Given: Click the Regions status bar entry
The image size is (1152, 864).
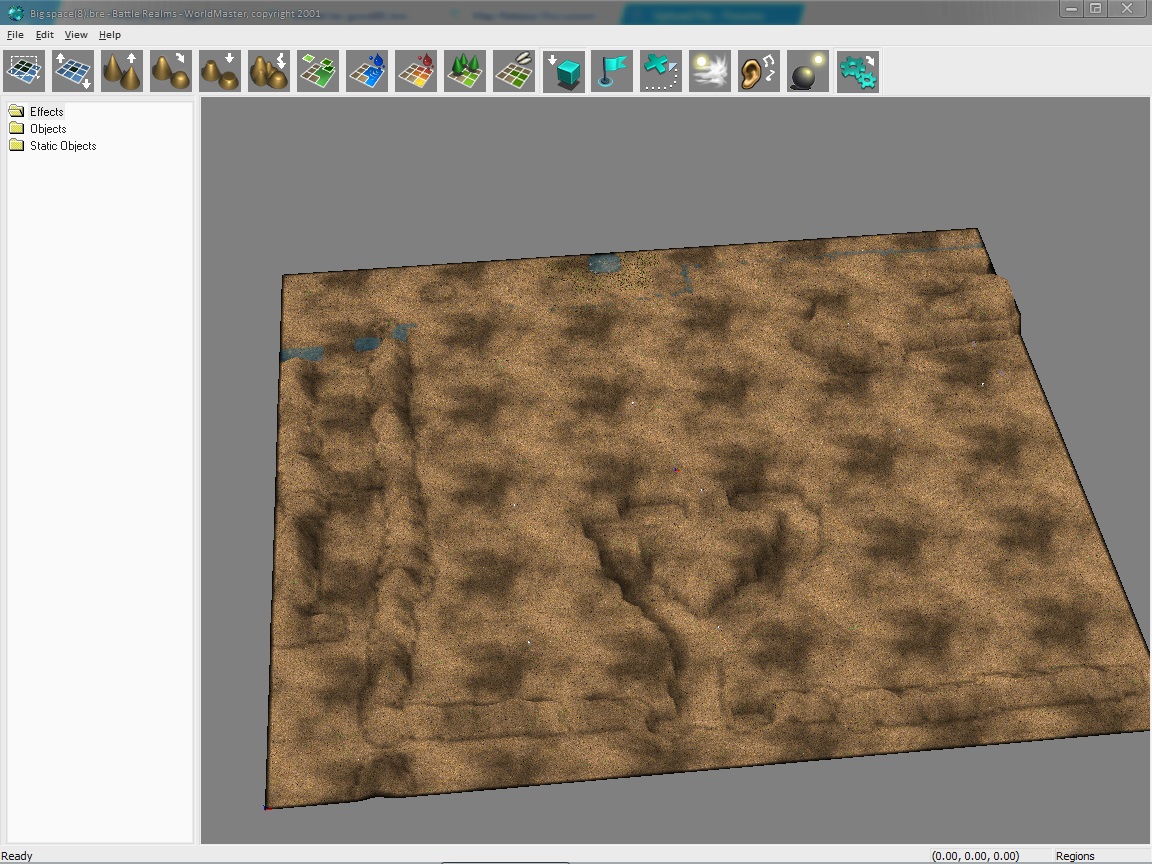Looking at the screenshot, I should (x=1075, y=856).
